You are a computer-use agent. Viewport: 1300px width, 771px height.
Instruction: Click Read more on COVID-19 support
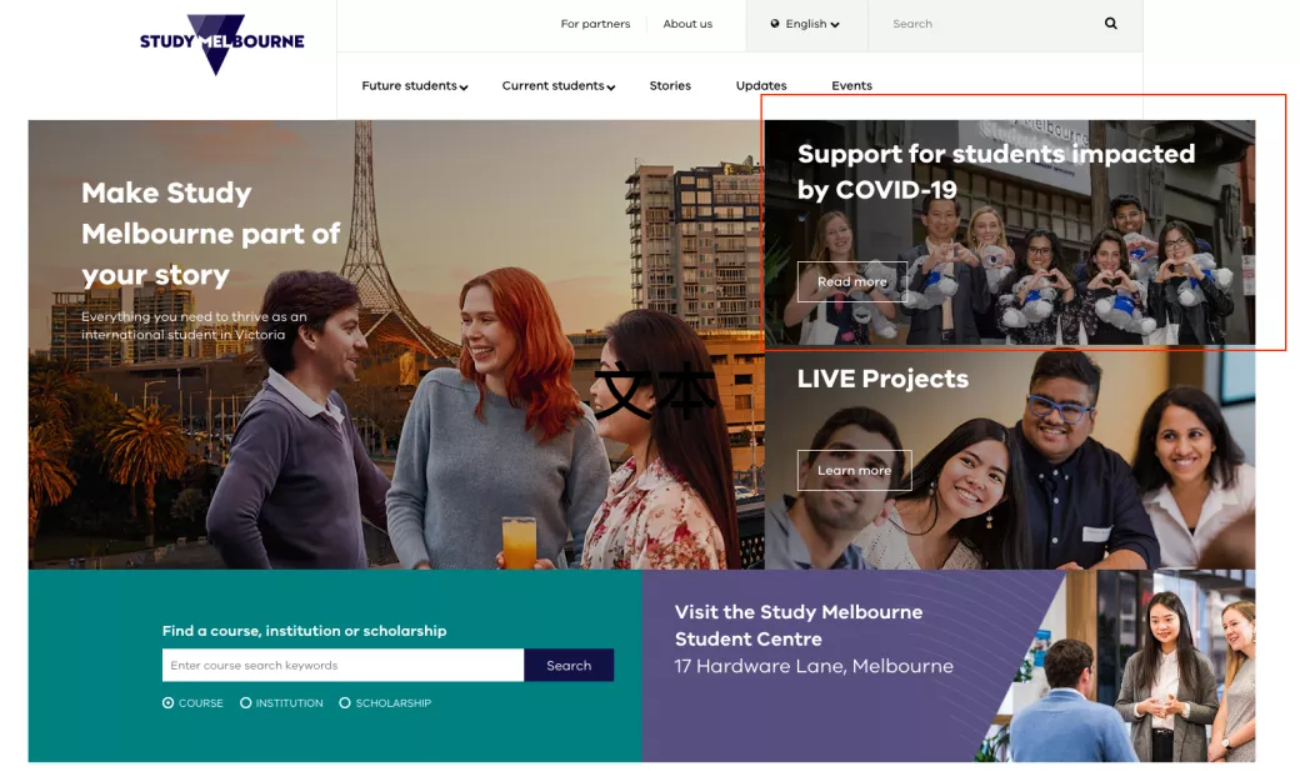click(x=852, y=282)
